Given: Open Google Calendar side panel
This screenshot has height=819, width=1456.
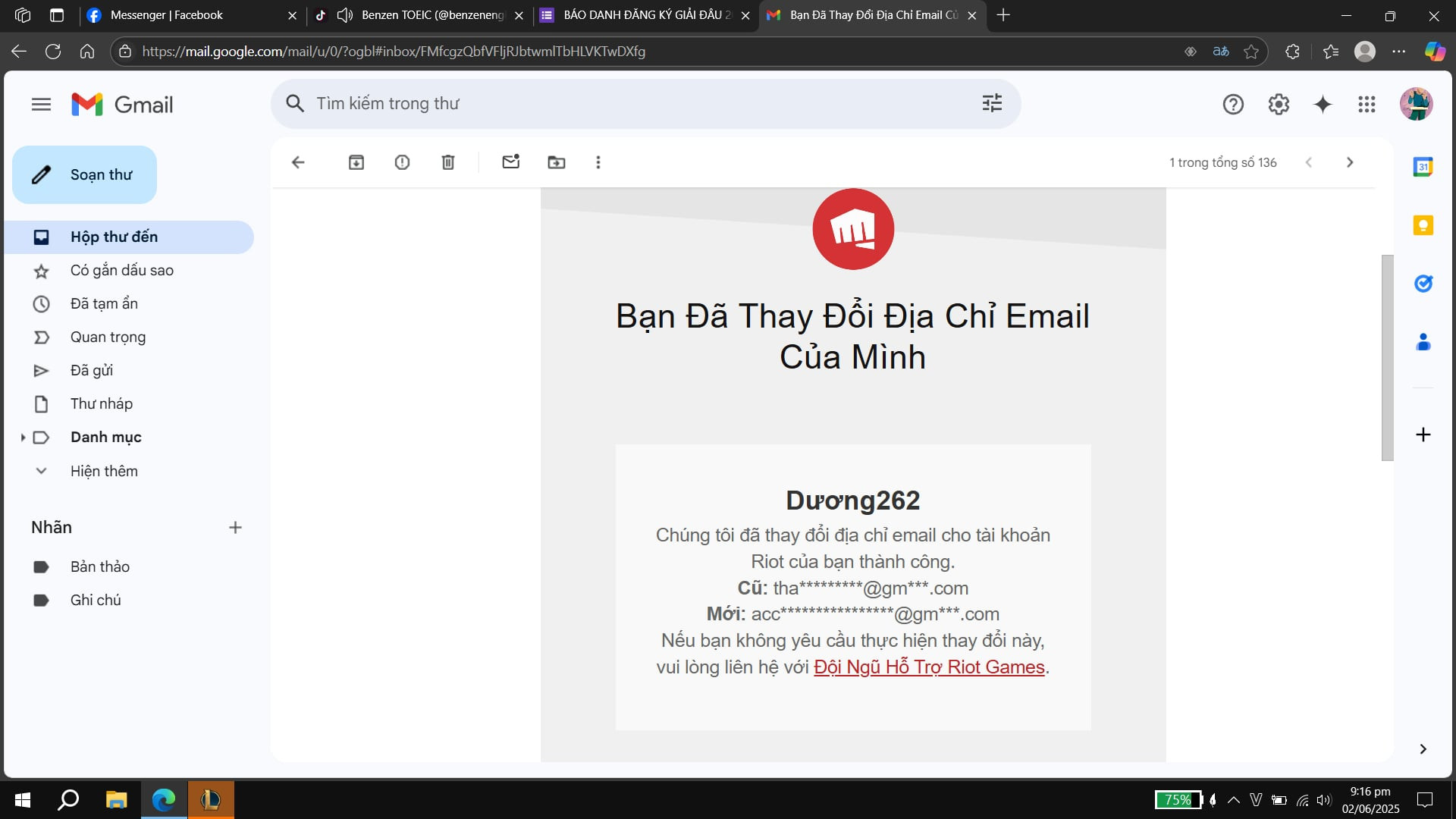Looking at the screenshot, I should click(x=1423, y=167).
